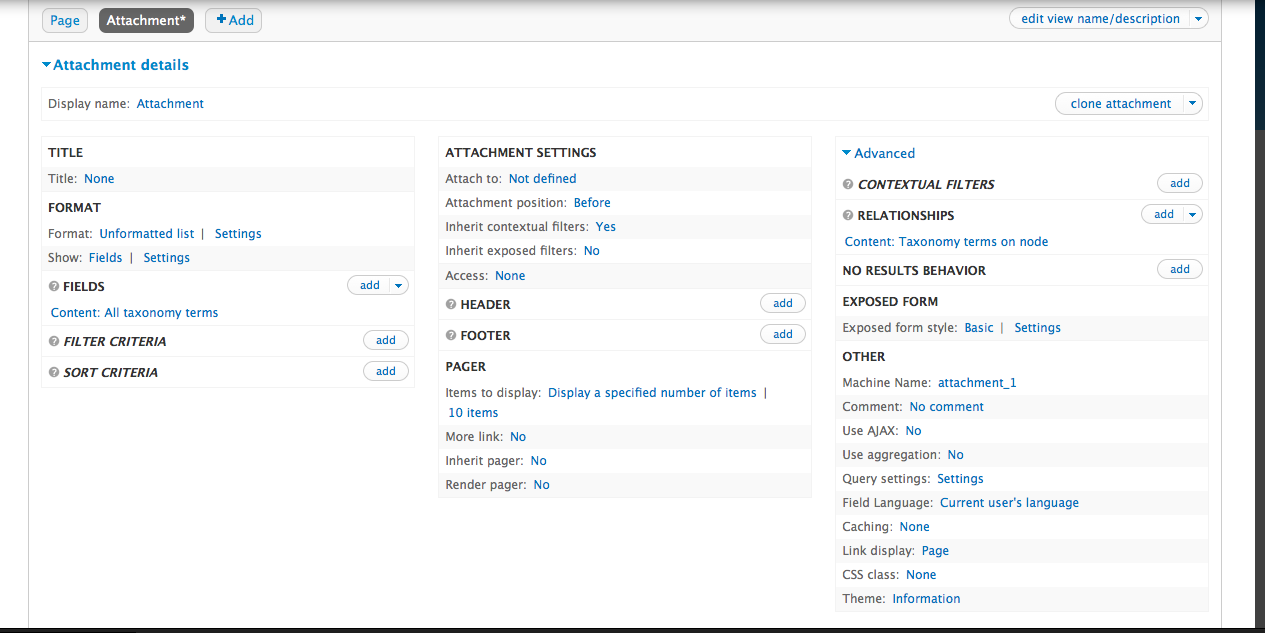Click help icon beside Sort Criteria
1265x633 pixels.
coord(53,373)
